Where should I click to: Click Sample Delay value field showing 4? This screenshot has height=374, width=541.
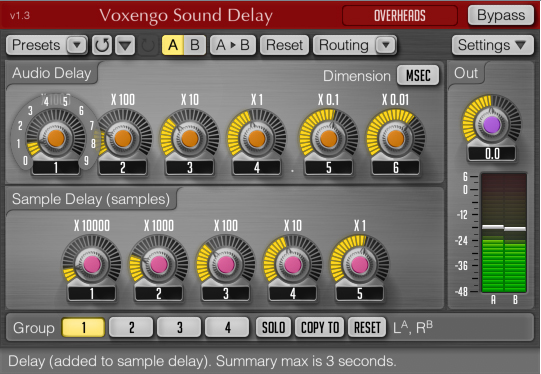293,294
